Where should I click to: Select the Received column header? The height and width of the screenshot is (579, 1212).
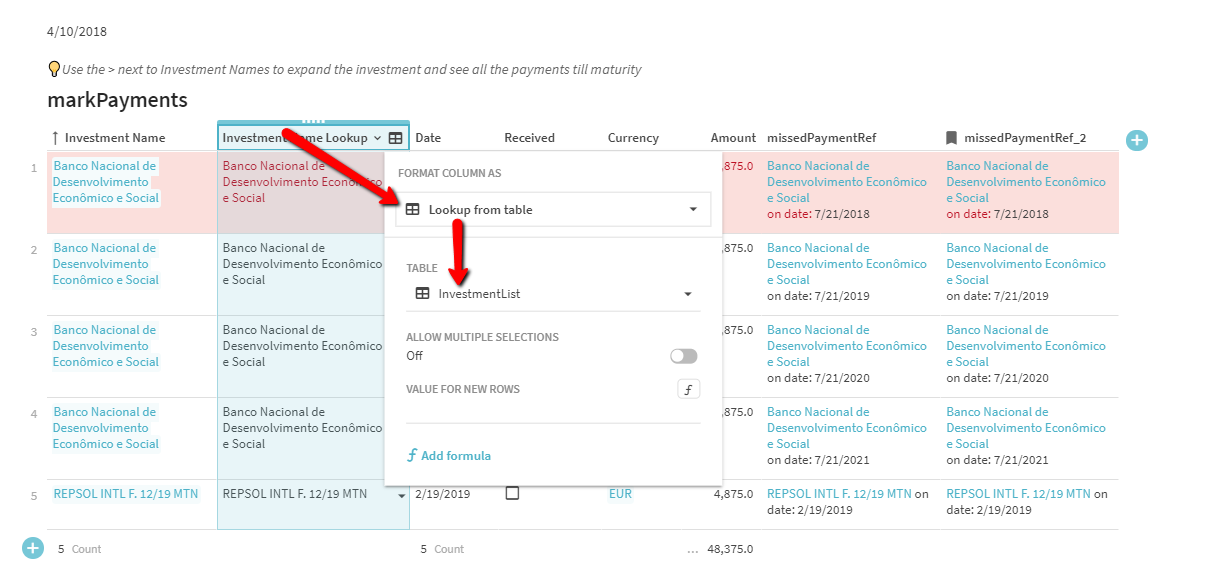529,138
